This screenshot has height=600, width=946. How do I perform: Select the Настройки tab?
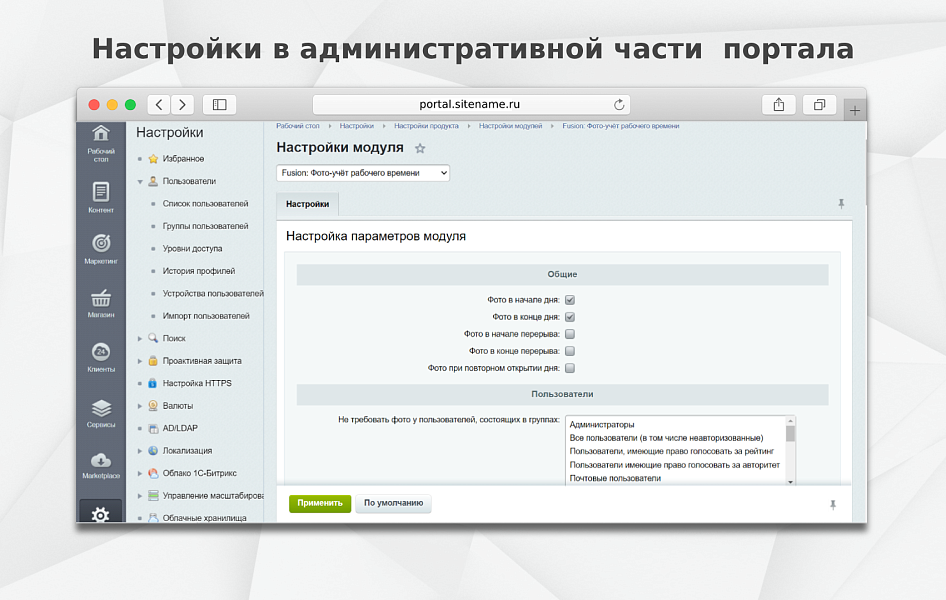click(x=307, y=204)
